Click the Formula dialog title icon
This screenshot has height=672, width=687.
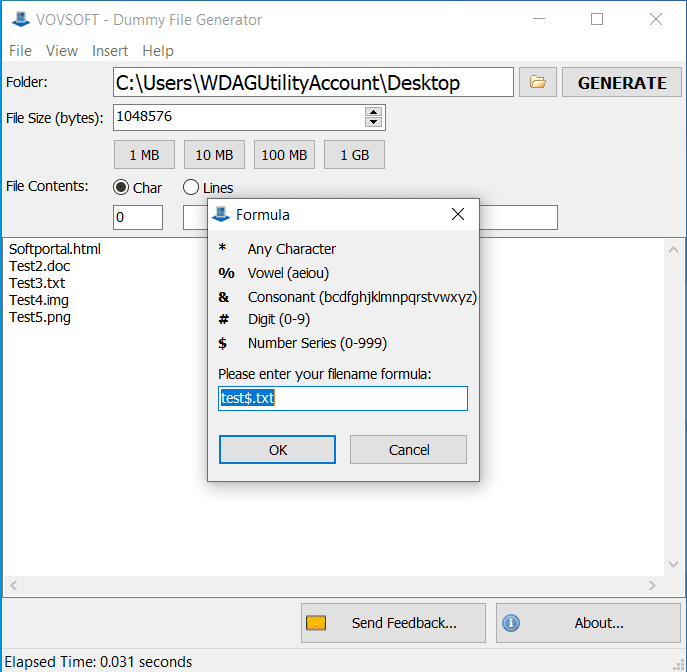(221, 214)
